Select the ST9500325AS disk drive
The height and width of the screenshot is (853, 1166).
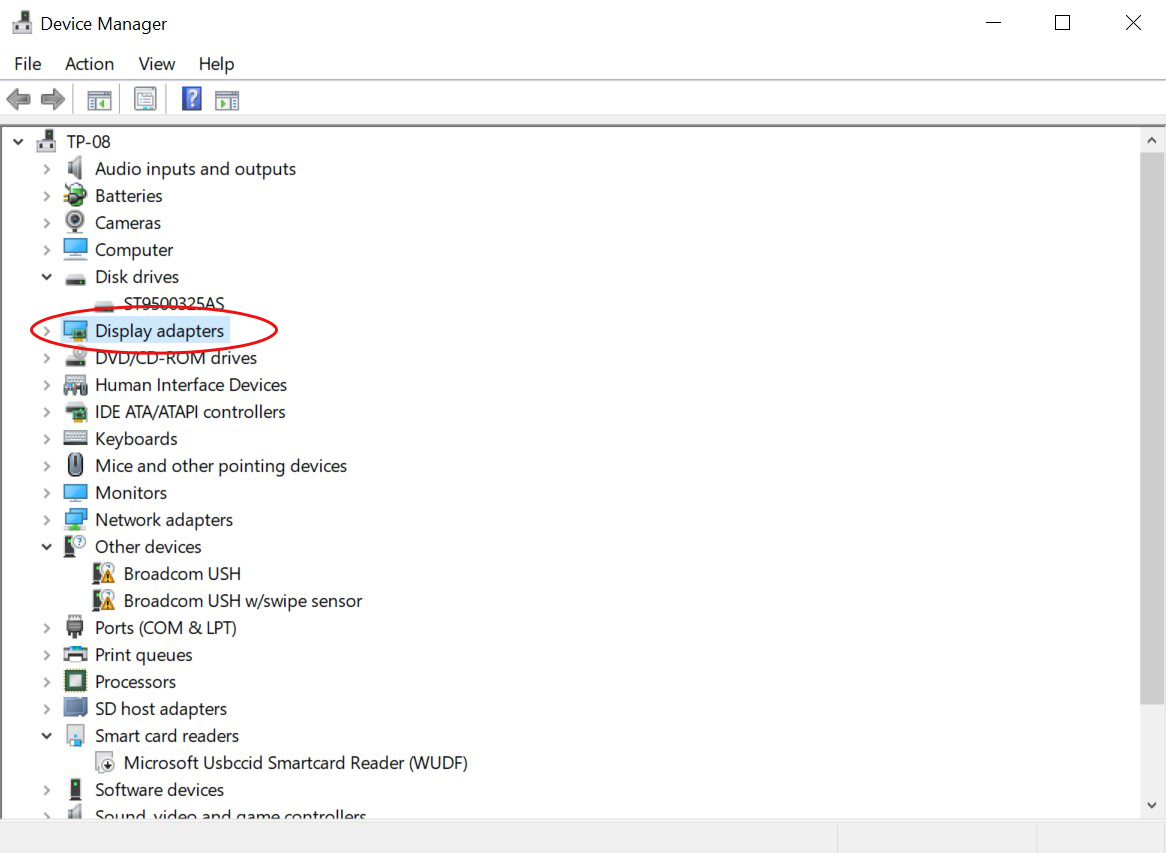174,304
